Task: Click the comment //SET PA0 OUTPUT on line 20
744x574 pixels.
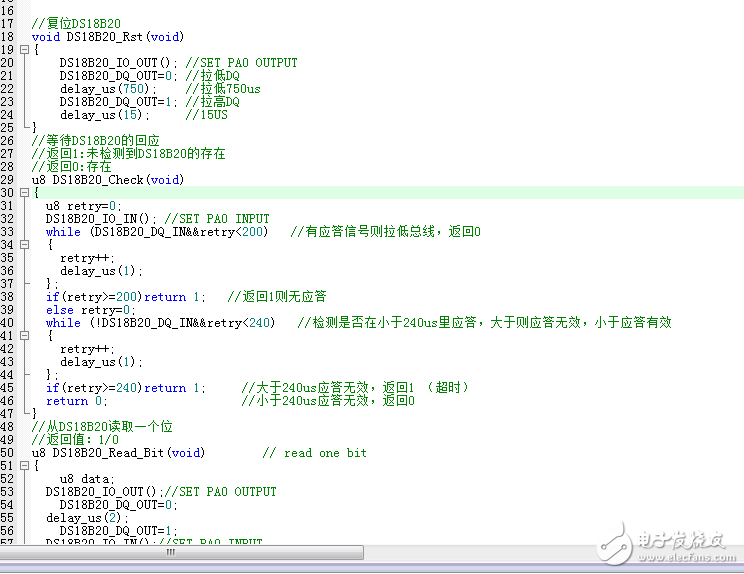Action: [x=242, y=63]
